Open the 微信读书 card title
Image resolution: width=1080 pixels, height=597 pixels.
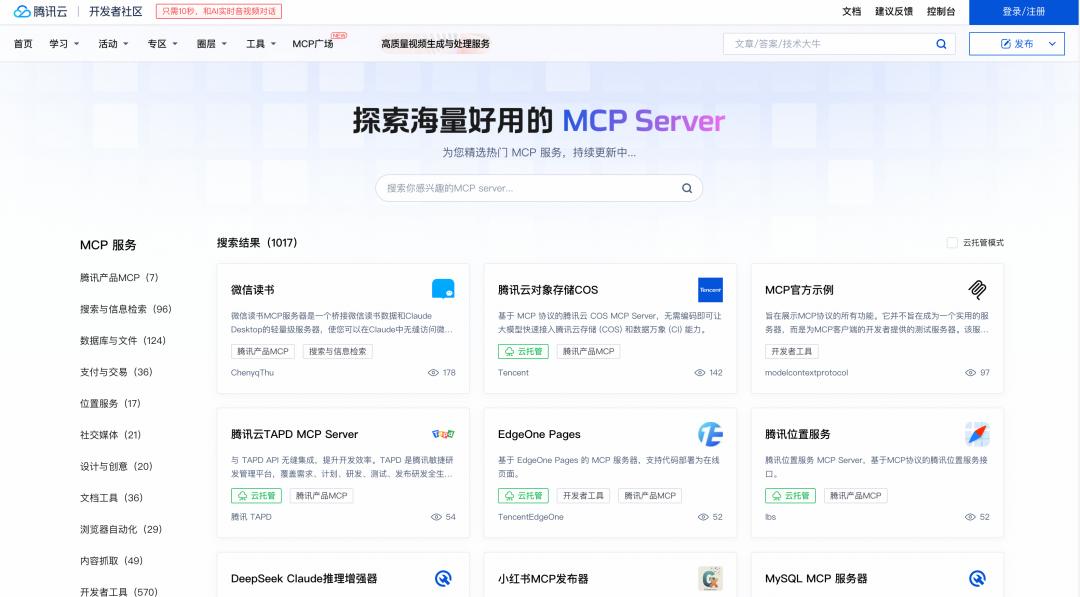click(x=253, y=290)
